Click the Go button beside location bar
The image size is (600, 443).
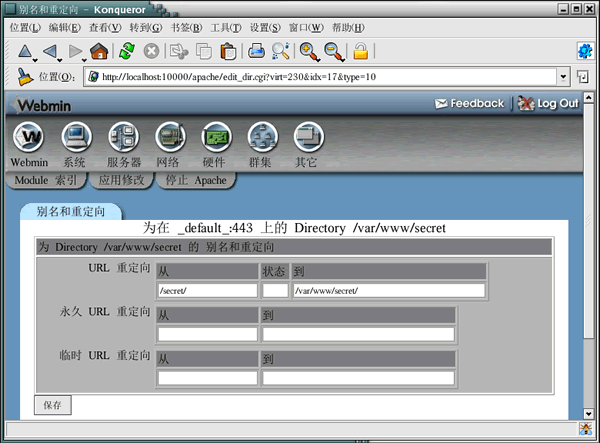pyautogui.click(x=582, y=77)
